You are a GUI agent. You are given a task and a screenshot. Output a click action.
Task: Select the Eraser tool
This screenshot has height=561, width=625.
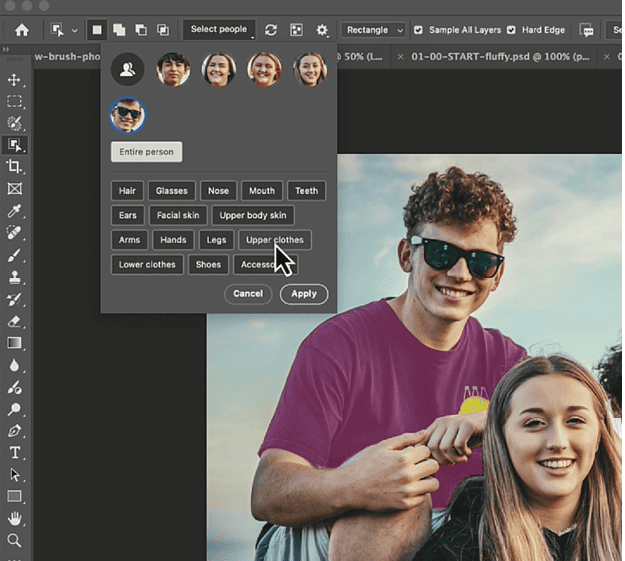pos(14,321)
